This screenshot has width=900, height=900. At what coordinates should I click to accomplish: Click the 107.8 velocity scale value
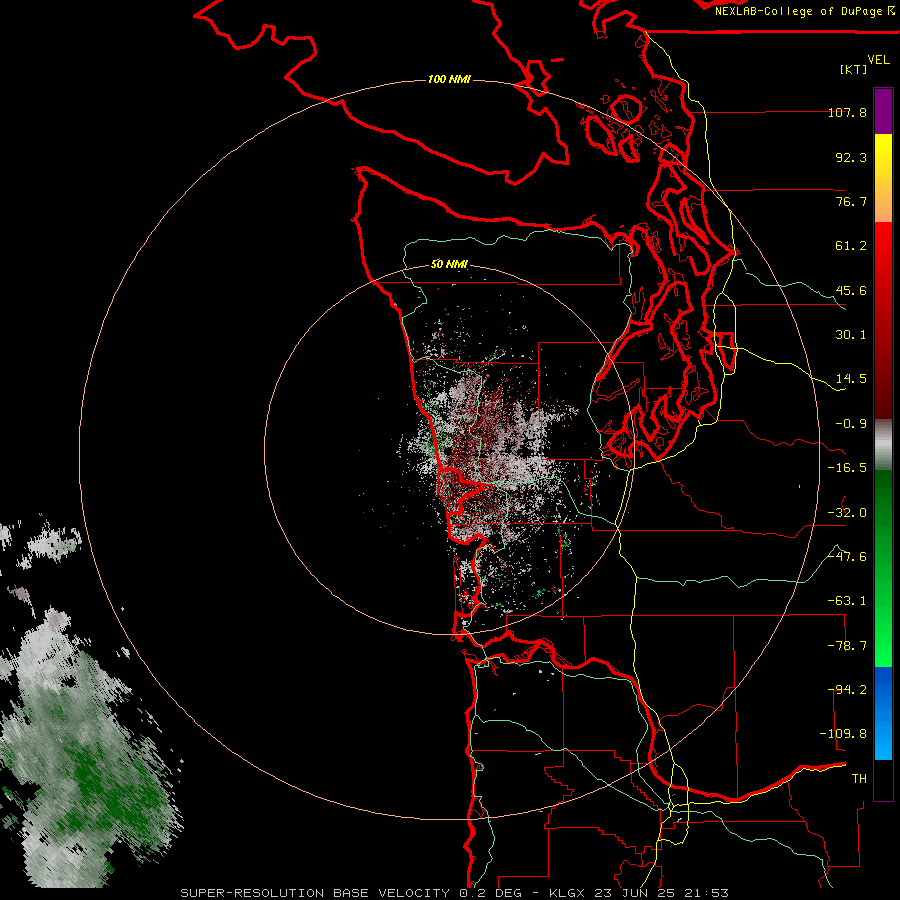(847, 112)
